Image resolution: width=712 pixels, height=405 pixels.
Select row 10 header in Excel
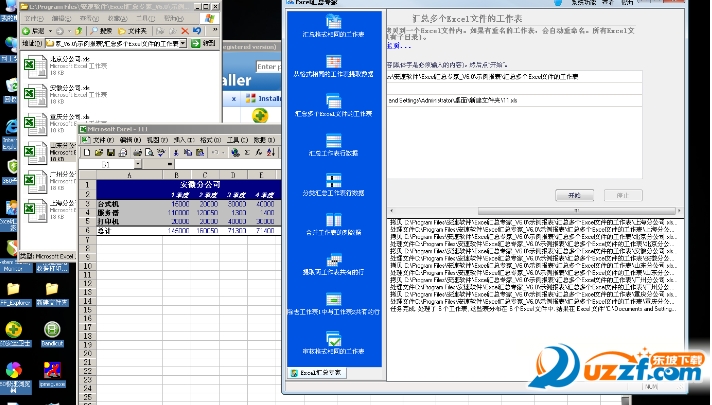click(88, 266)
